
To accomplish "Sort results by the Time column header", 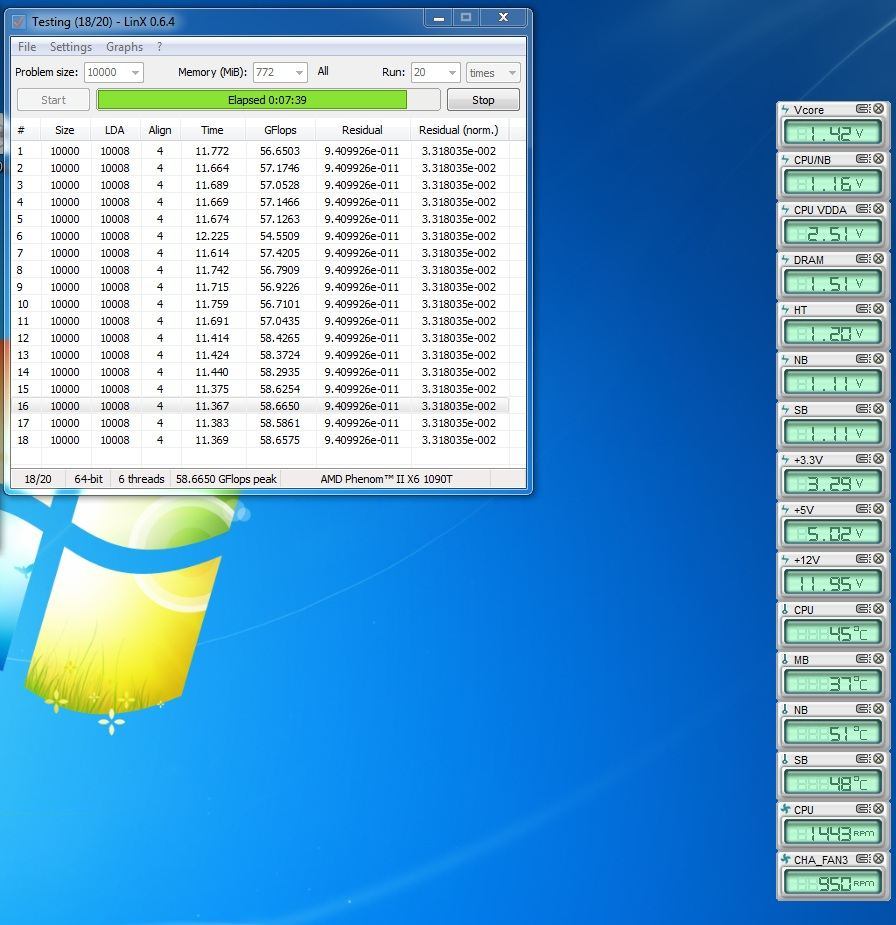I will tap(212, 130).
